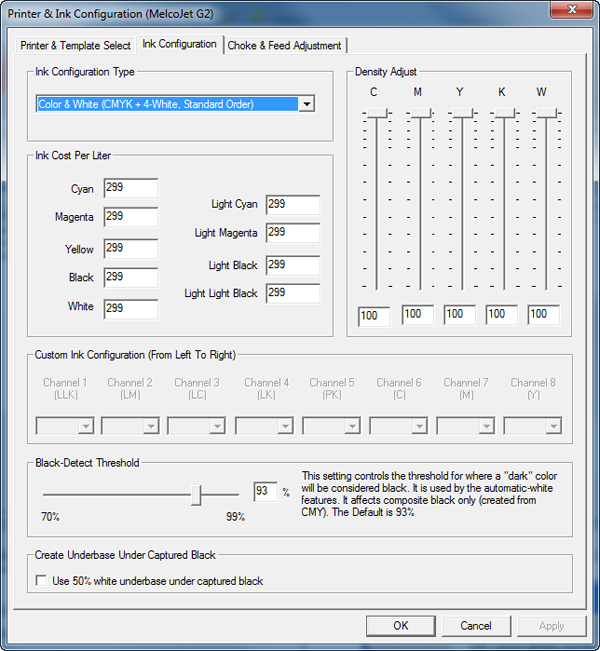Image resolution: width=600 pixels, height=651 pixels.
Task: Click the Magenta ink cost field
Action: click(x=130, y=217)
